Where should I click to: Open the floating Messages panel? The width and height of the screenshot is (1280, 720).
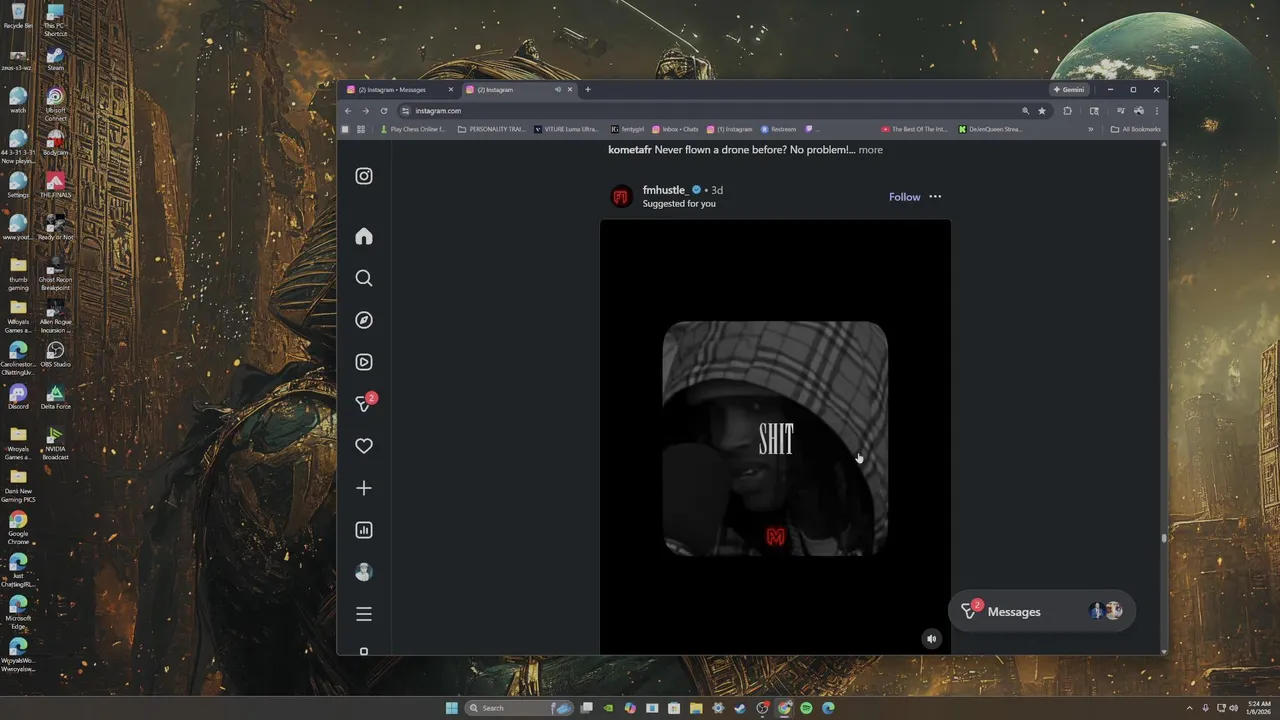pos(1041,611)
